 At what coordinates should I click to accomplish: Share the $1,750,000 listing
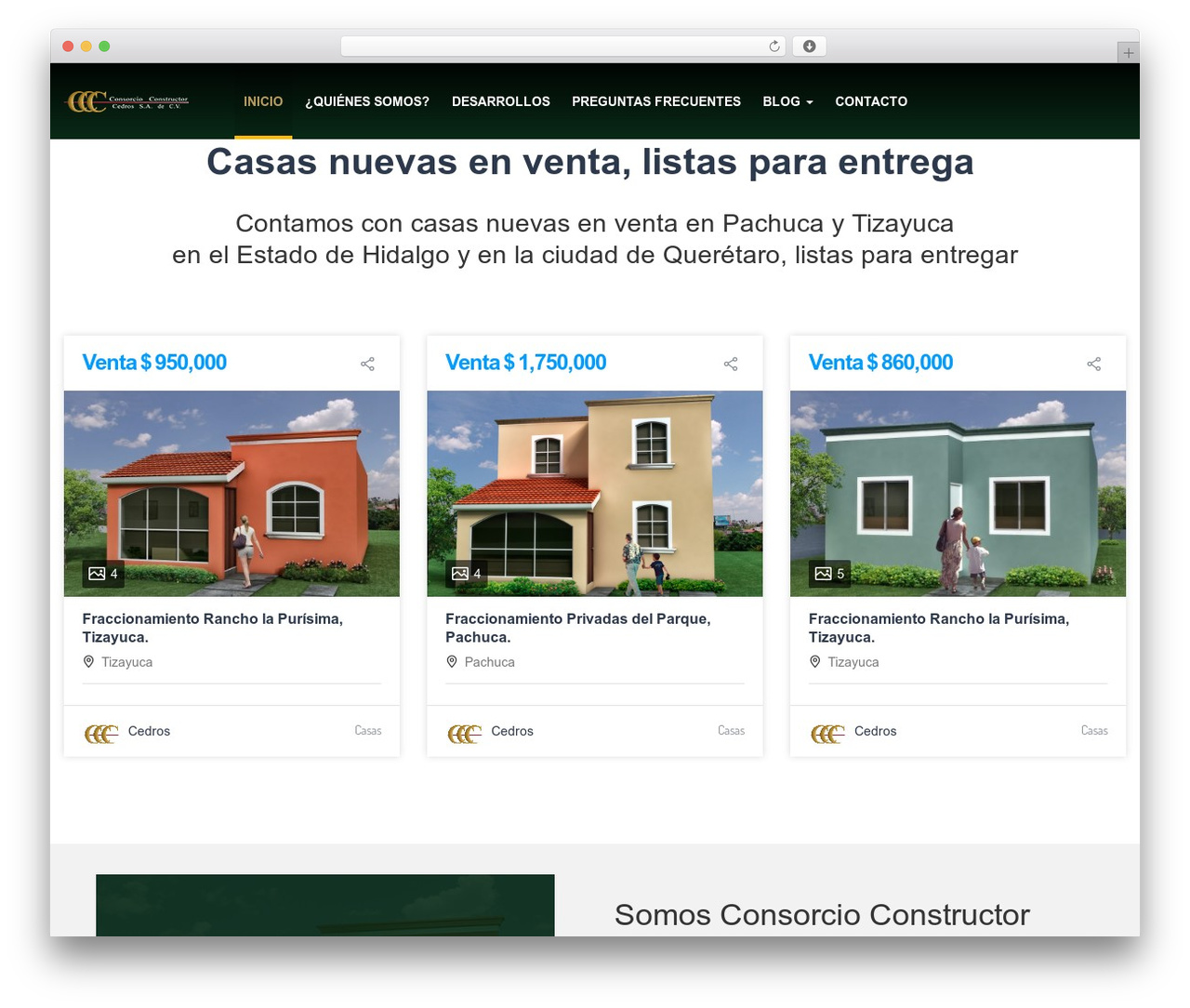(x=731, y=364)
